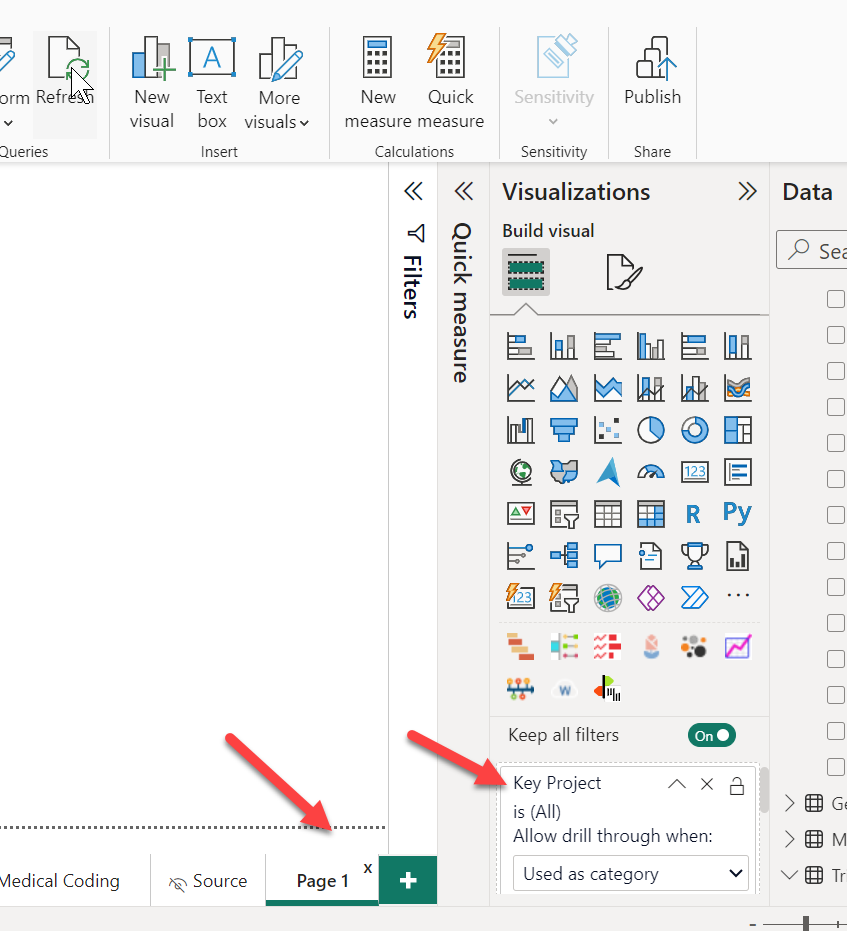Add a new report page
847x931 pixels.
point(408,880)
